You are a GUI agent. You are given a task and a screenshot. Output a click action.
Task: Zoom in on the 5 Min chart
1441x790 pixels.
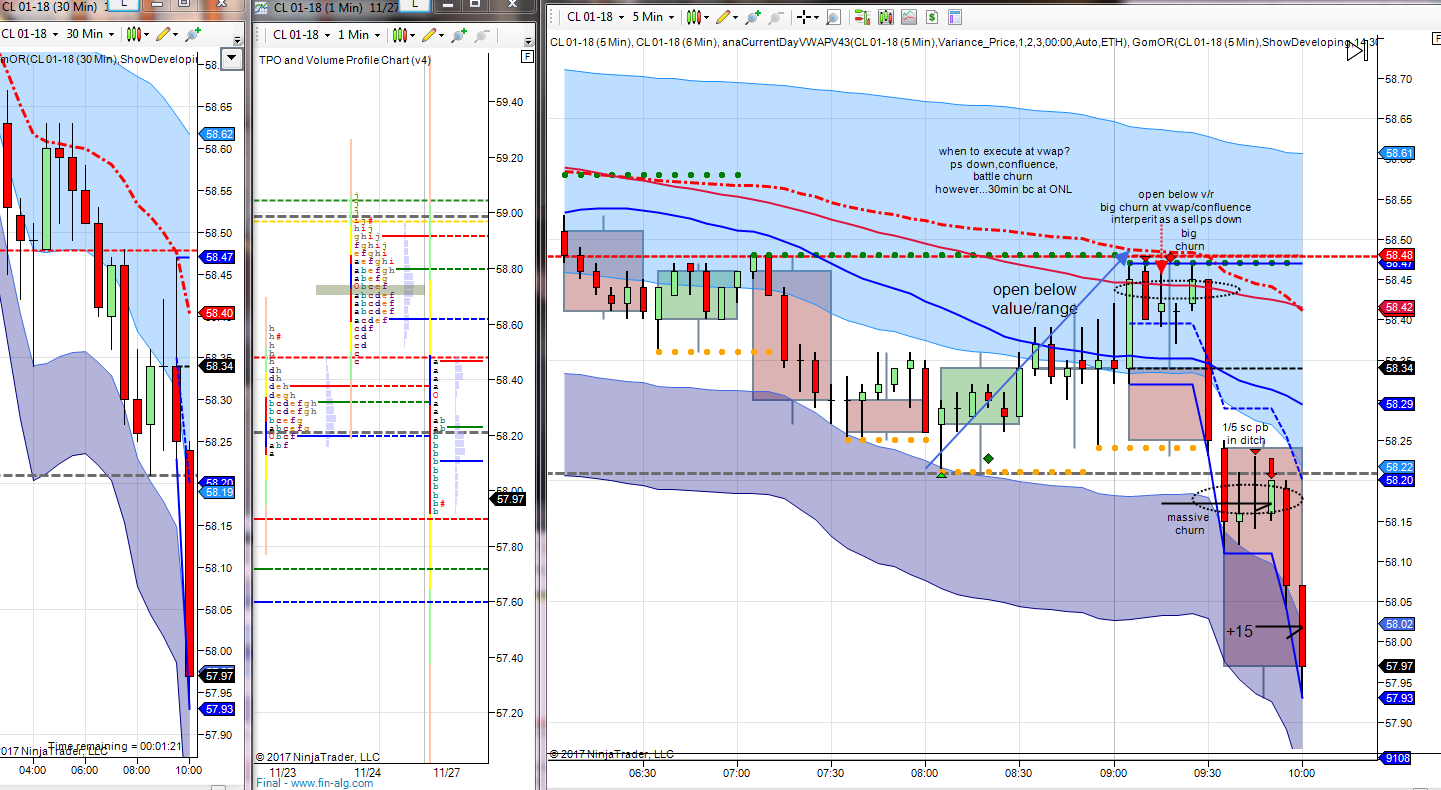tap(754, 17)
